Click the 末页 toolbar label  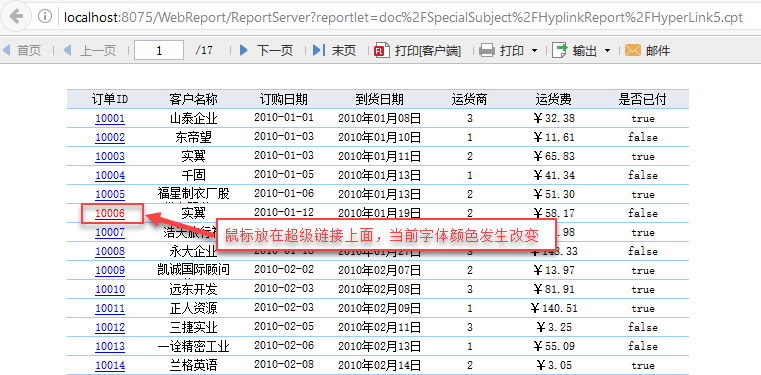click(344, 50)
